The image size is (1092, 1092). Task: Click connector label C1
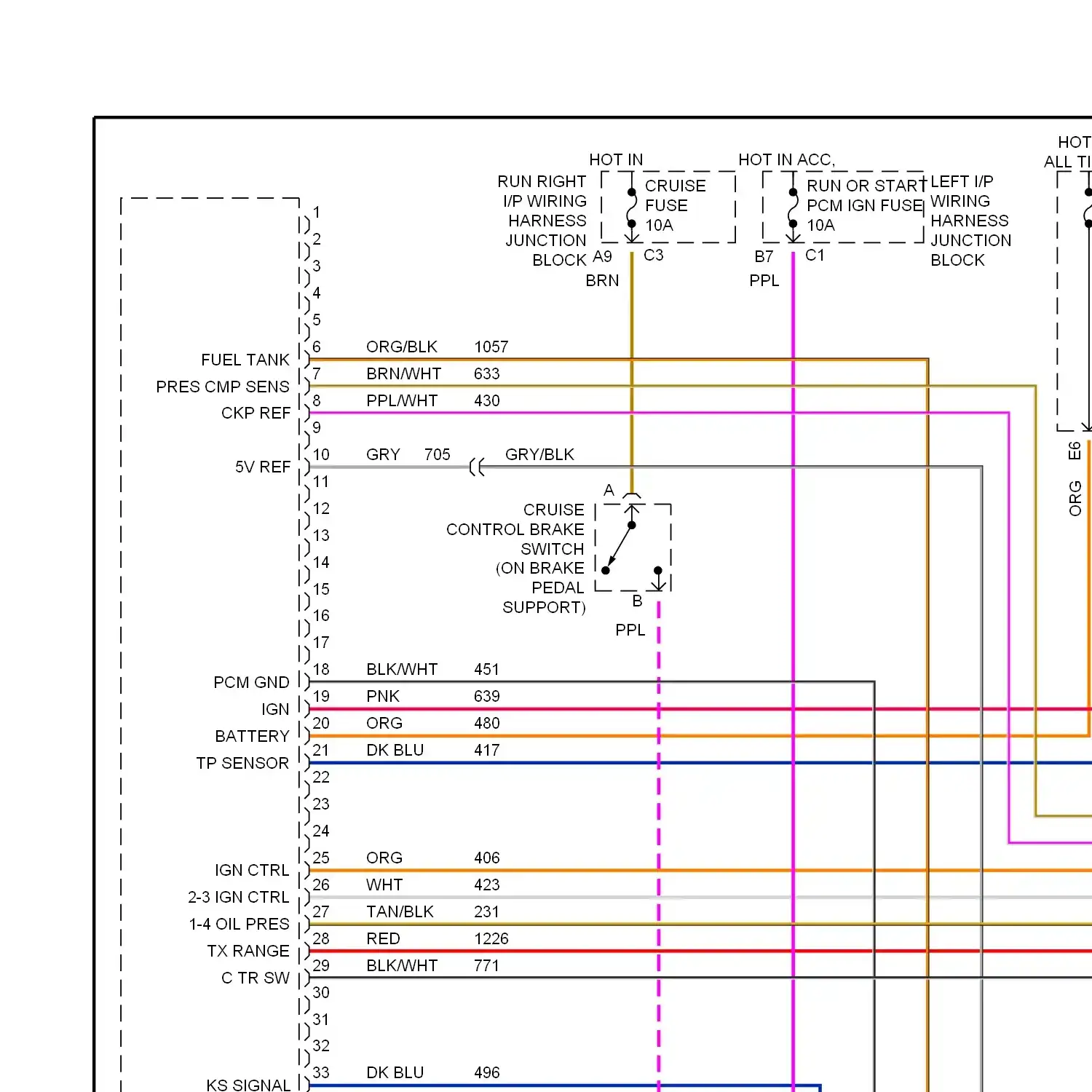pyautogui.click(x=815, y=255)
